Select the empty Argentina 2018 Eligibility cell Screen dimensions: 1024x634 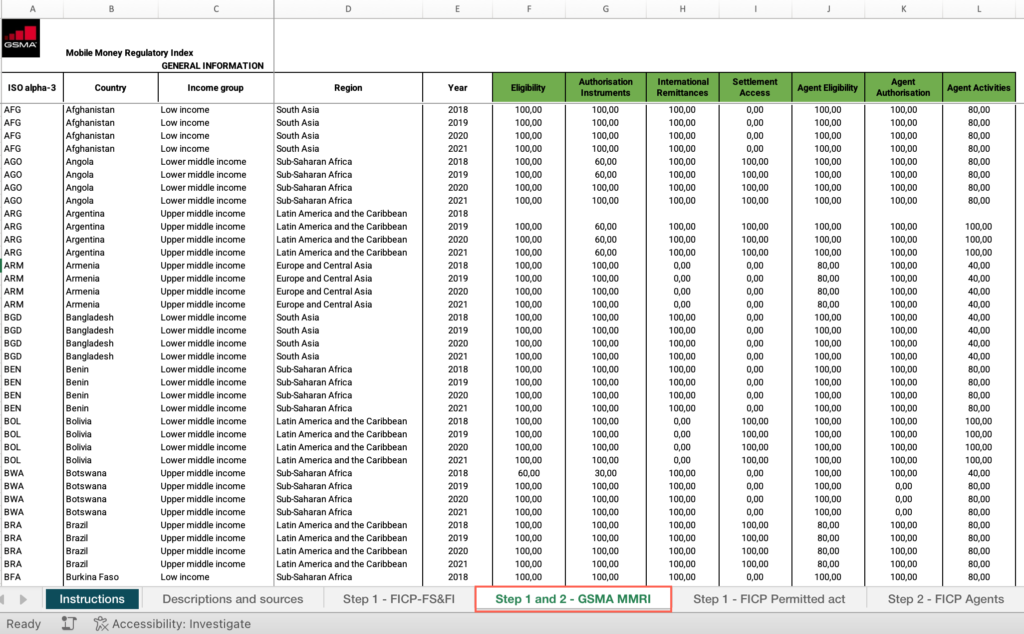(528, 214)
